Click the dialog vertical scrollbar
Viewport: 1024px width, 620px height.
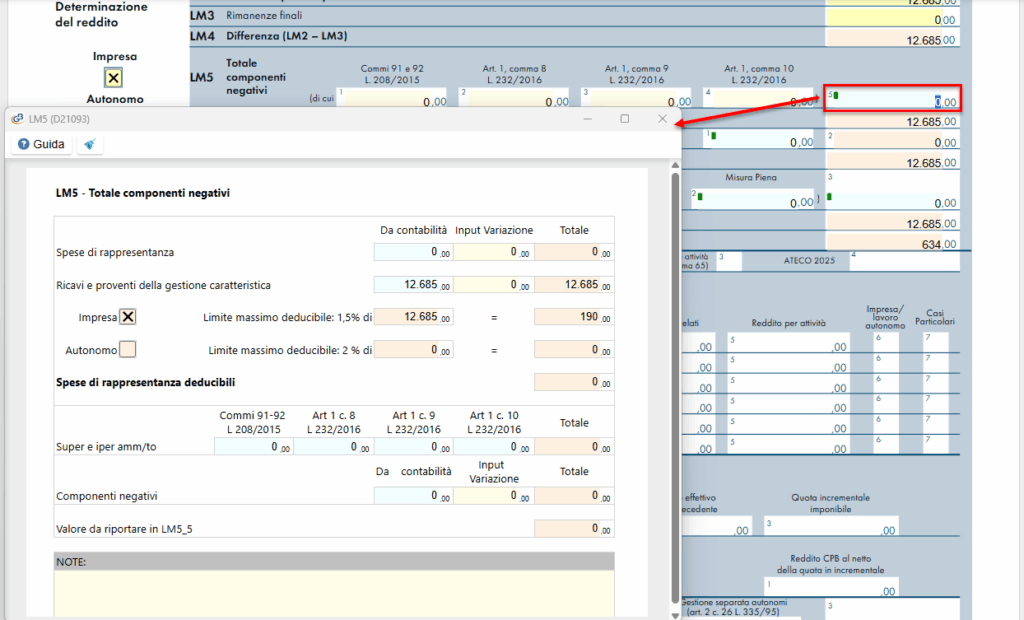675,380
